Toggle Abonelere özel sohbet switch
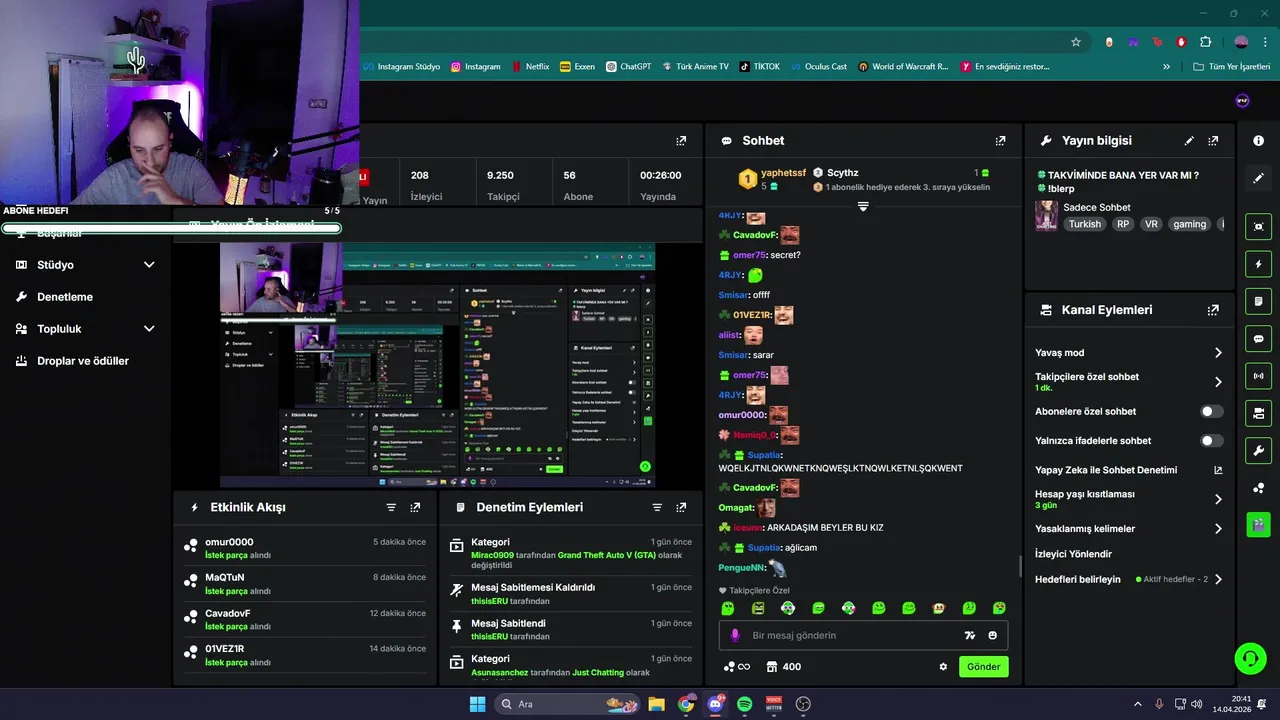The image size is (1280, 720). pos(1211,411)
